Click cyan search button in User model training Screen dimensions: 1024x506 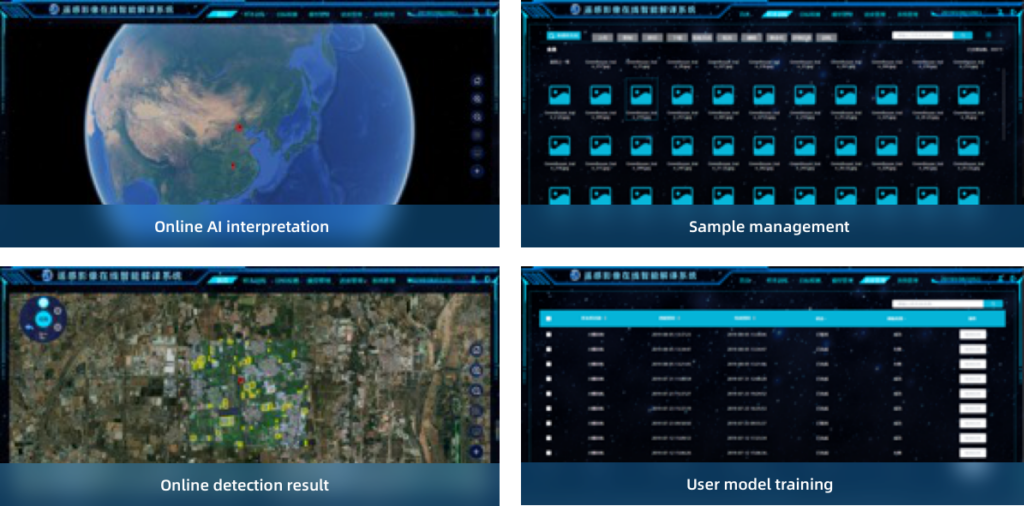(993, 304)
